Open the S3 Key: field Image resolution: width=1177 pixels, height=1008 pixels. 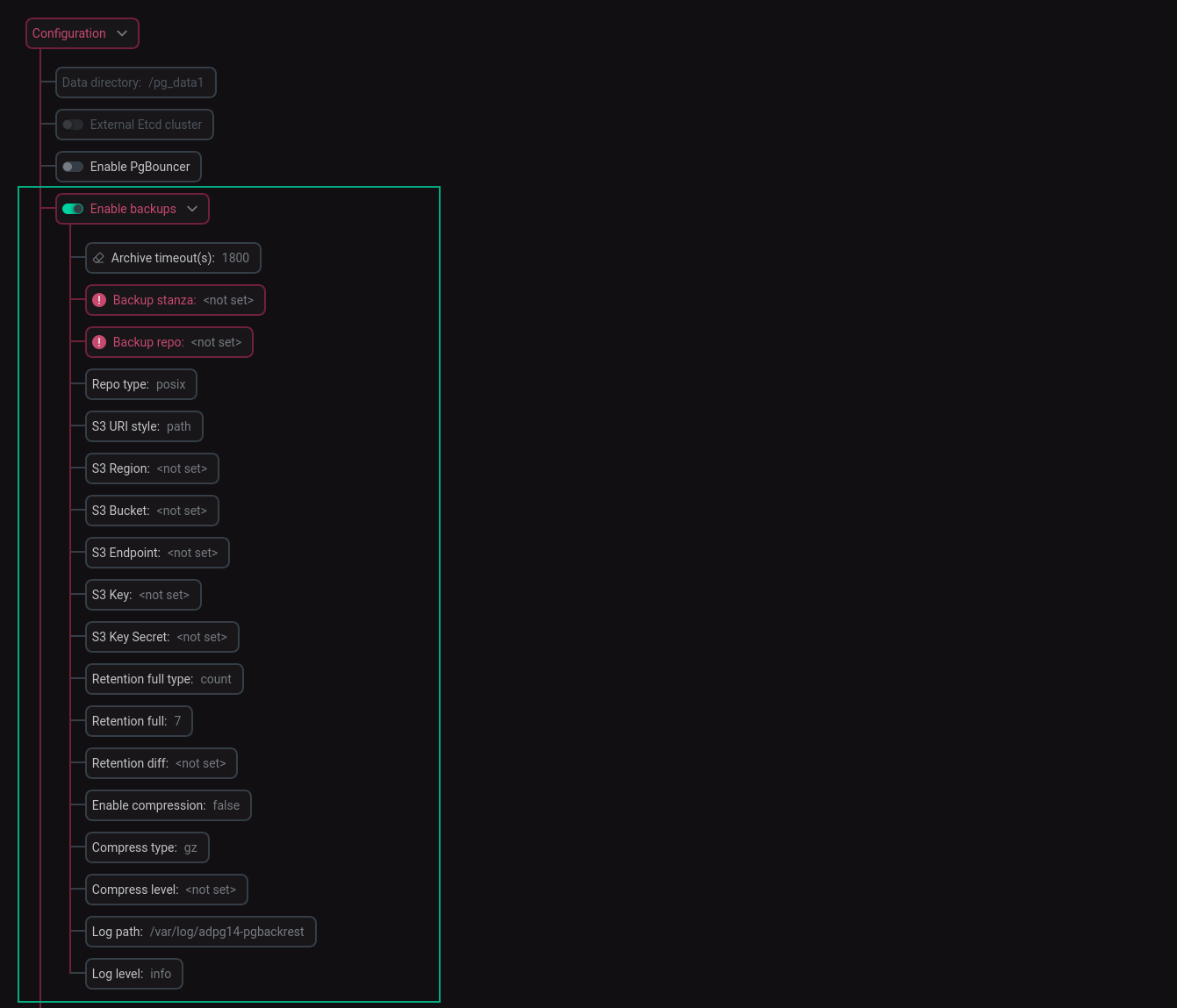point(143,595)
